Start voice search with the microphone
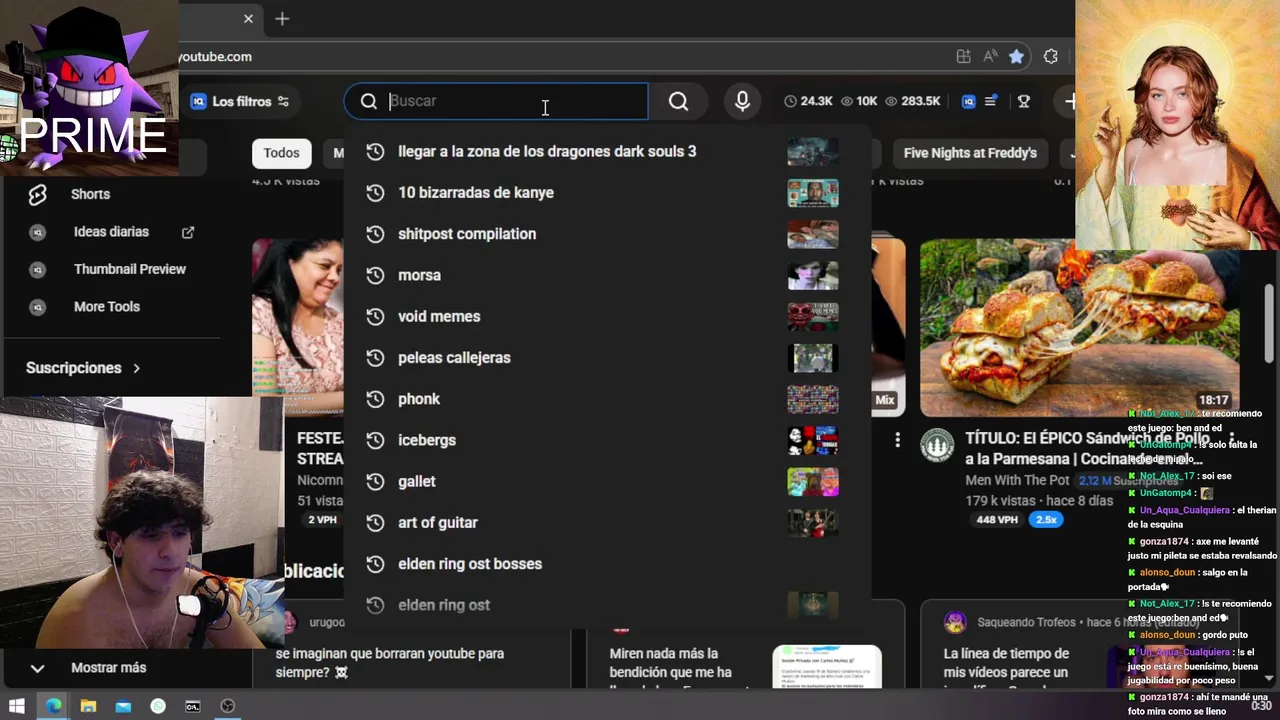This screenshot has height=720, width=1280. [x=742, y=101]
